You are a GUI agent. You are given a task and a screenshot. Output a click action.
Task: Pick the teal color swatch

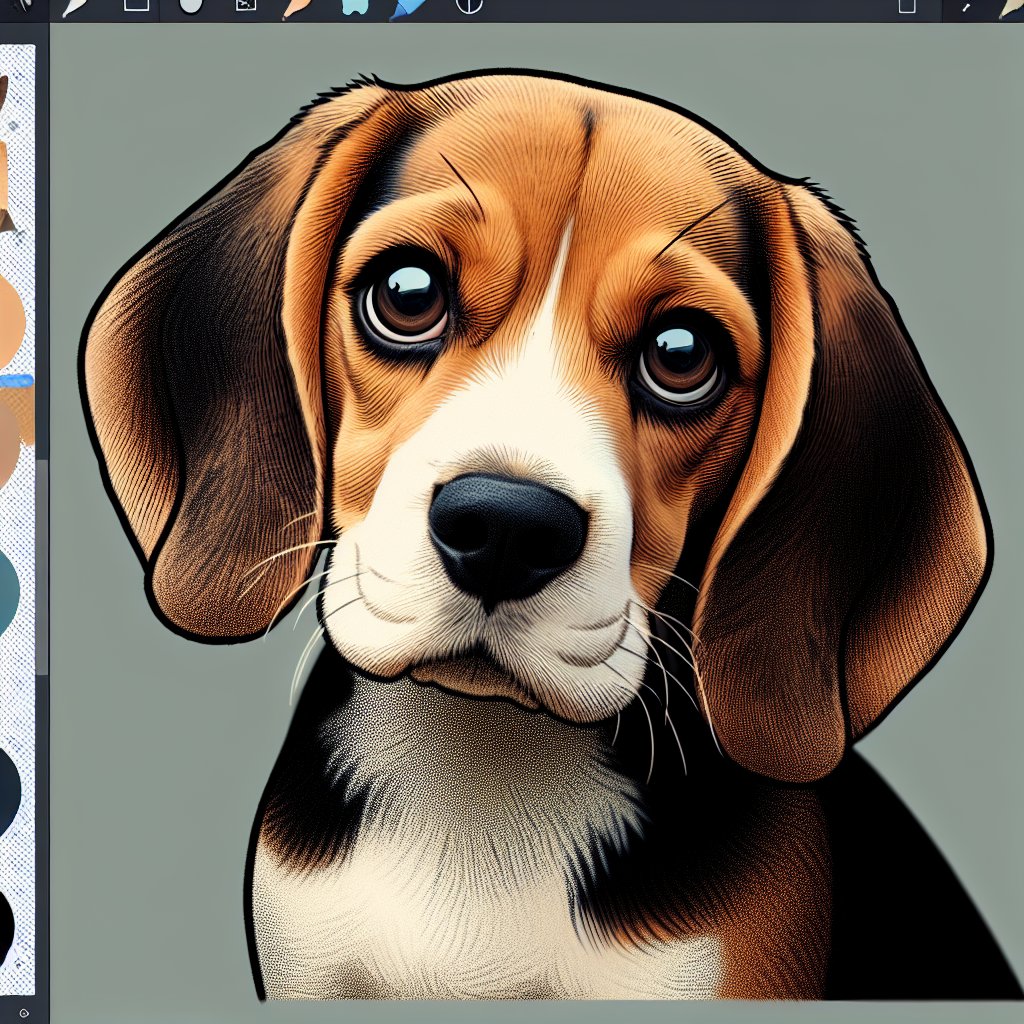[x=8, y=593]
